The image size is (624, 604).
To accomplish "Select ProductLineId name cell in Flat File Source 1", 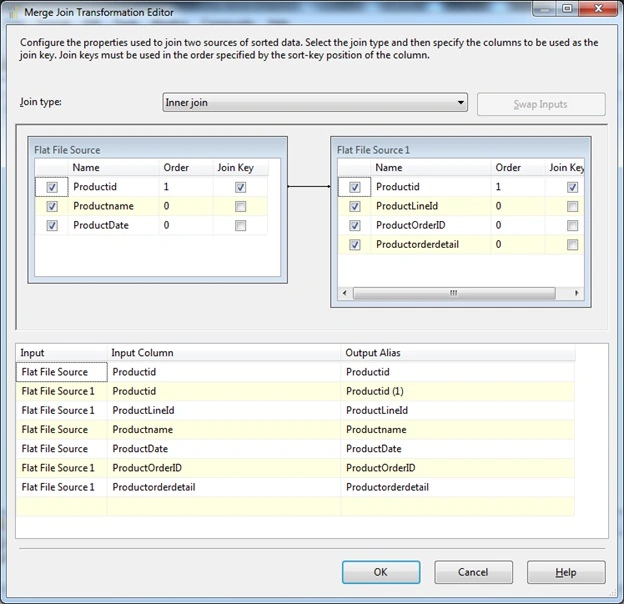I will (430, 206).
